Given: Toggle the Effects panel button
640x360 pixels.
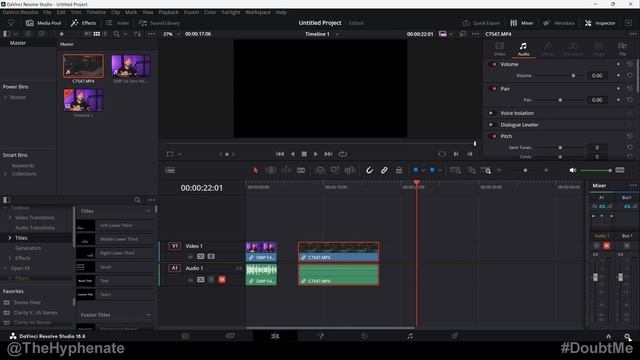Looking at the screenshot, I should (83, 23).
